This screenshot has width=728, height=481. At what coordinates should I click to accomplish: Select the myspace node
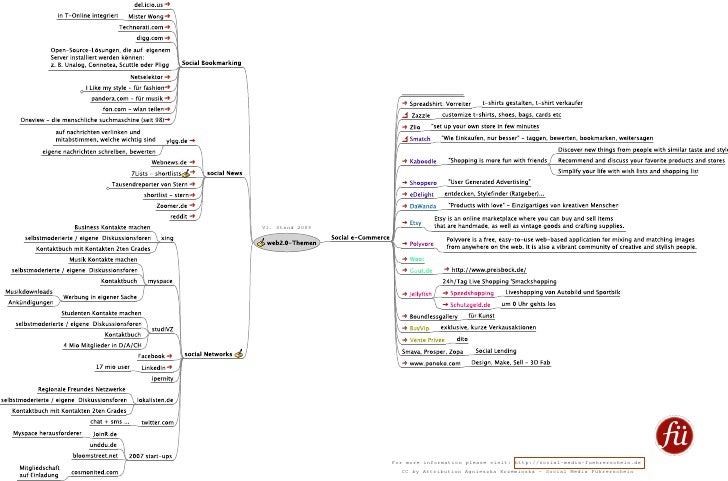[160, 281]
